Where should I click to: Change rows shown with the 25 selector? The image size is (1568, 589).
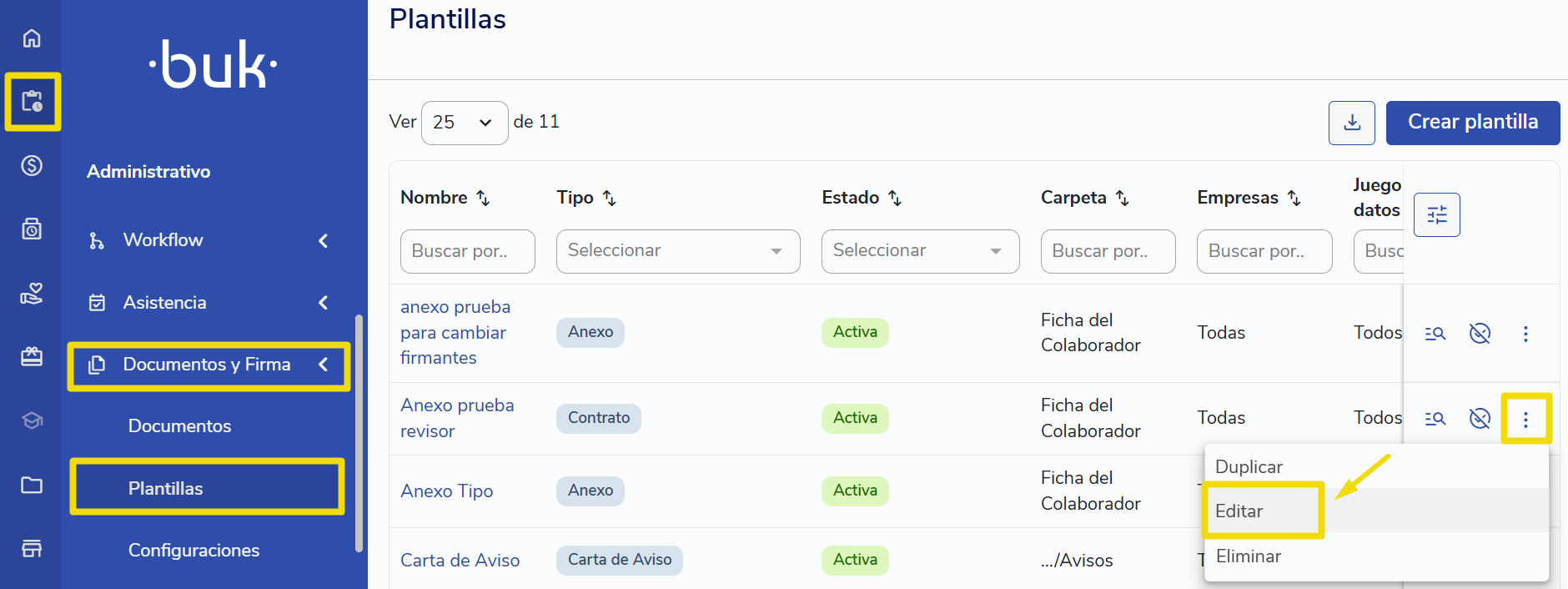[465, 123]
